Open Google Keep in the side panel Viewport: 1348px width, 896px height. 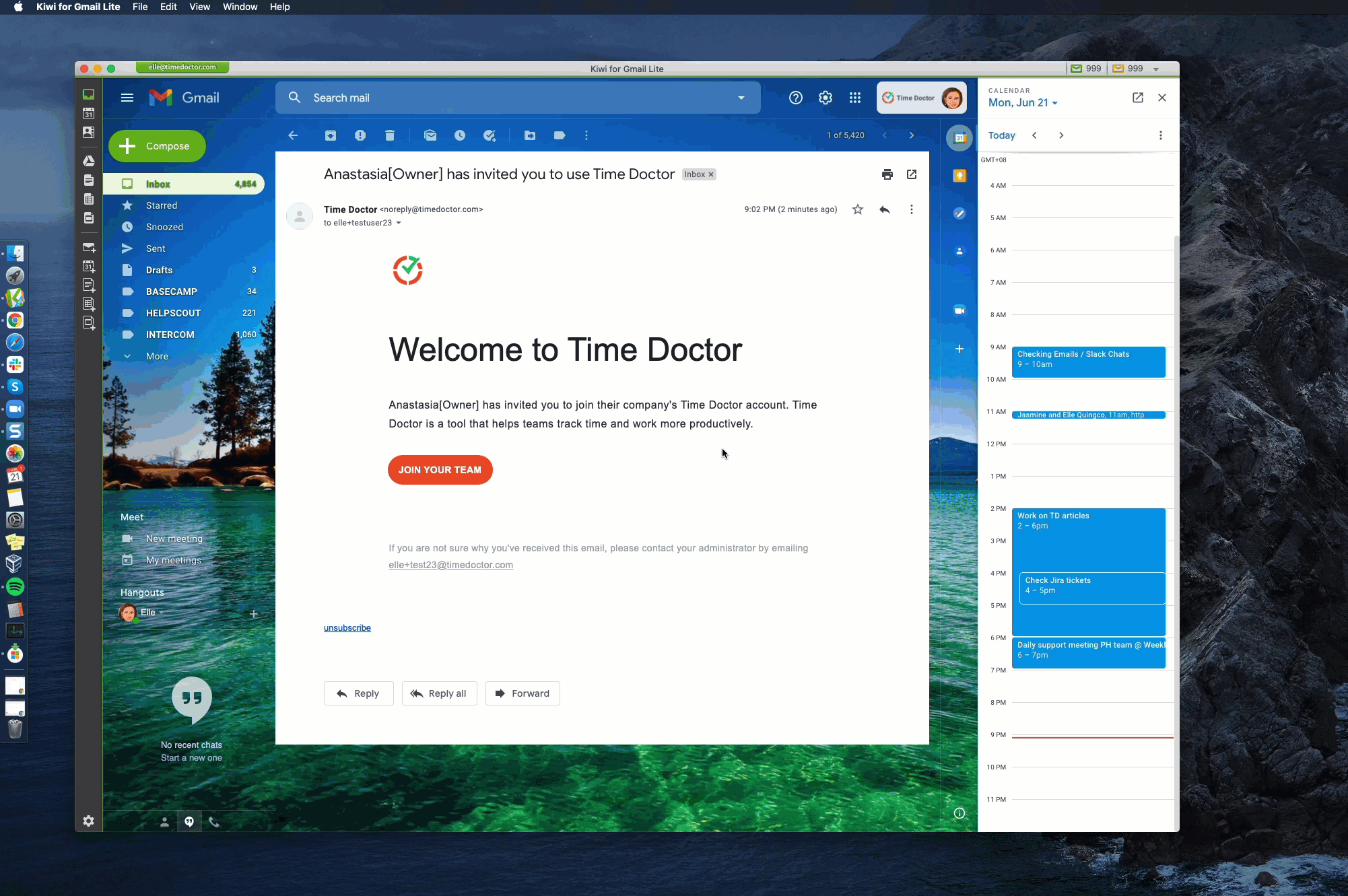tap(959, 176)
